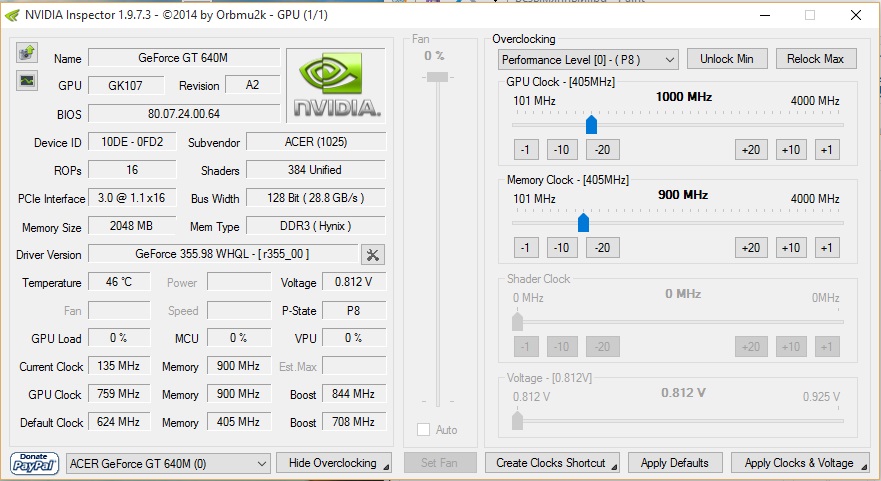Increase Memory Clock by 20 MHz
This screenshot has height=481, width=881.
tap(751, 248)
